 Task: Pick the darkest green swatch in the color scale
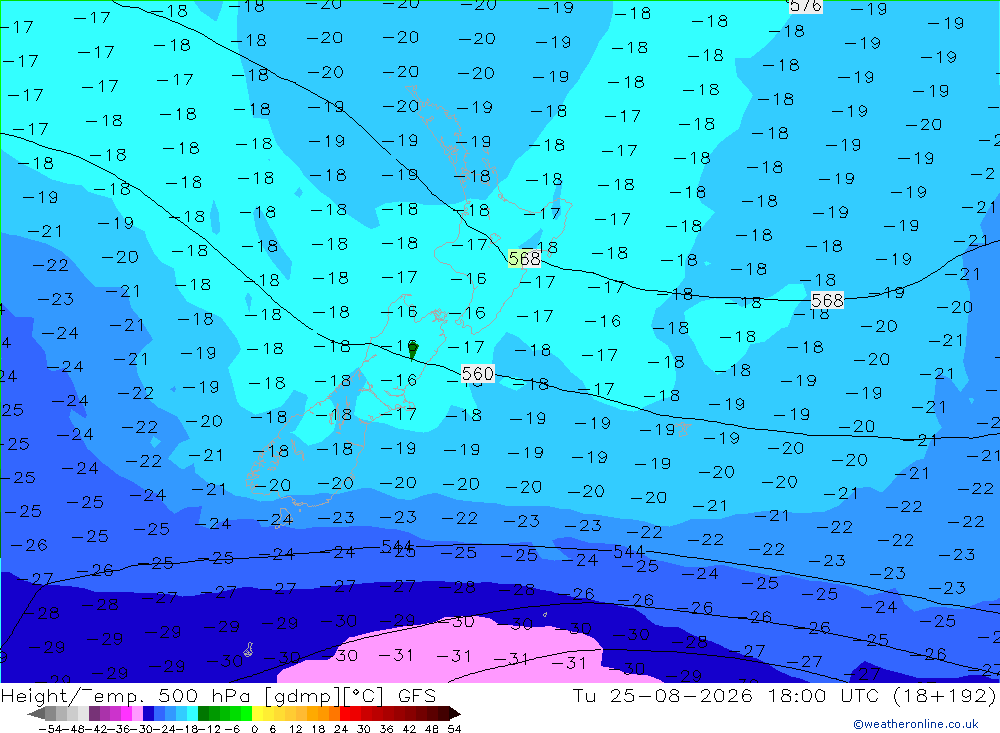pos(203,714)
